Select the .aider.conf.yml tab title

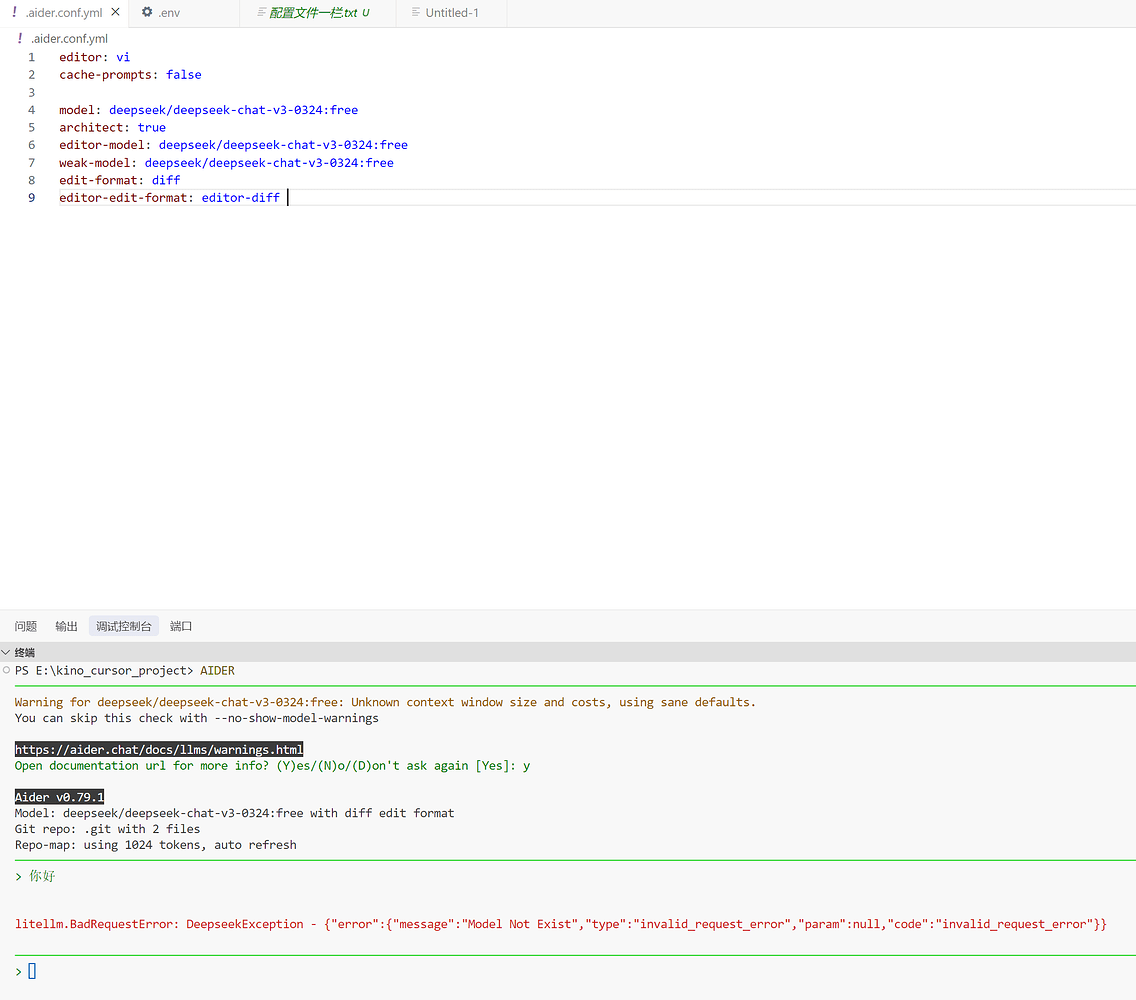(x=64, y=13)
